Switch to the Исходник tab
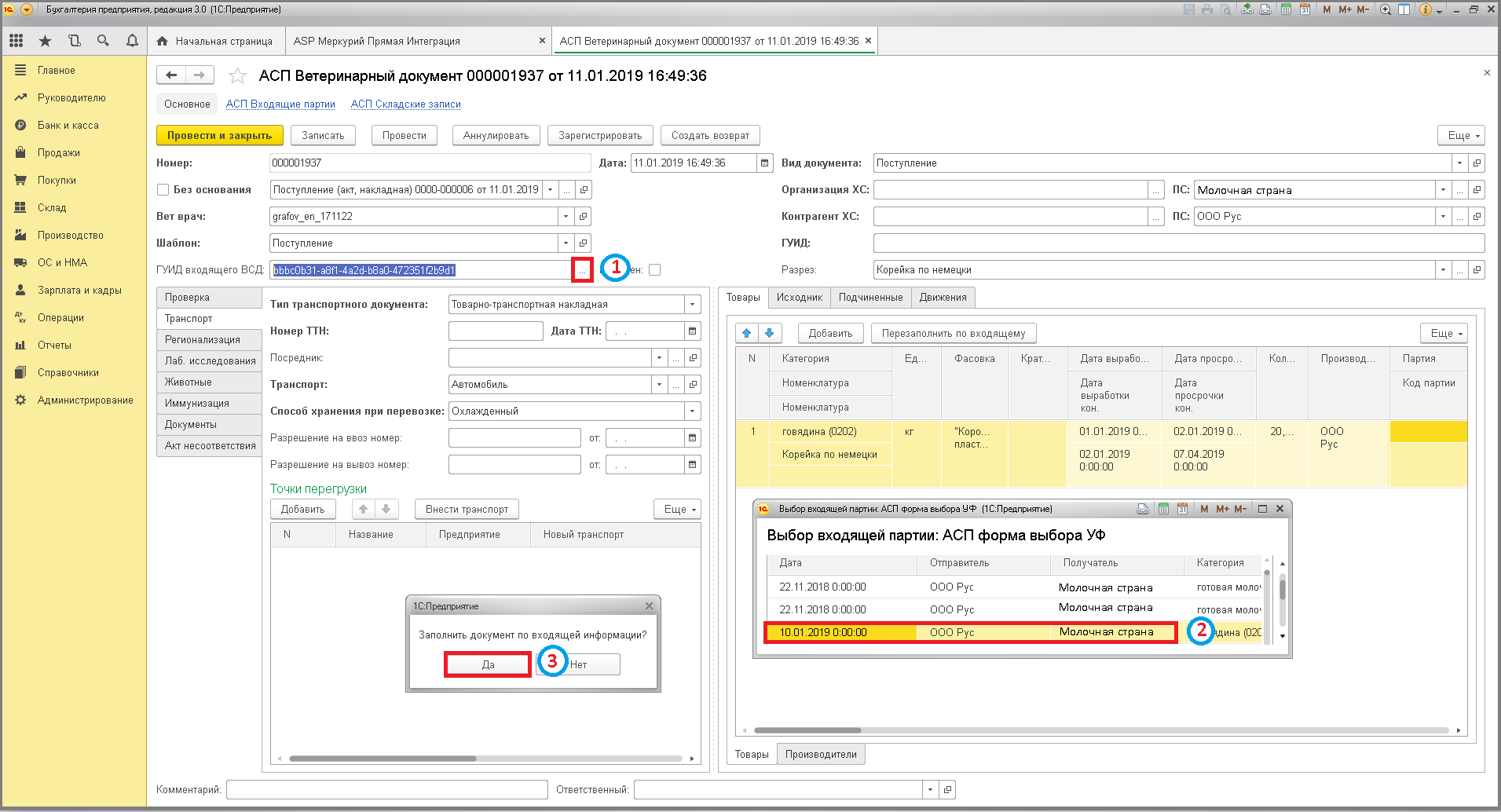 coord(799,297)
